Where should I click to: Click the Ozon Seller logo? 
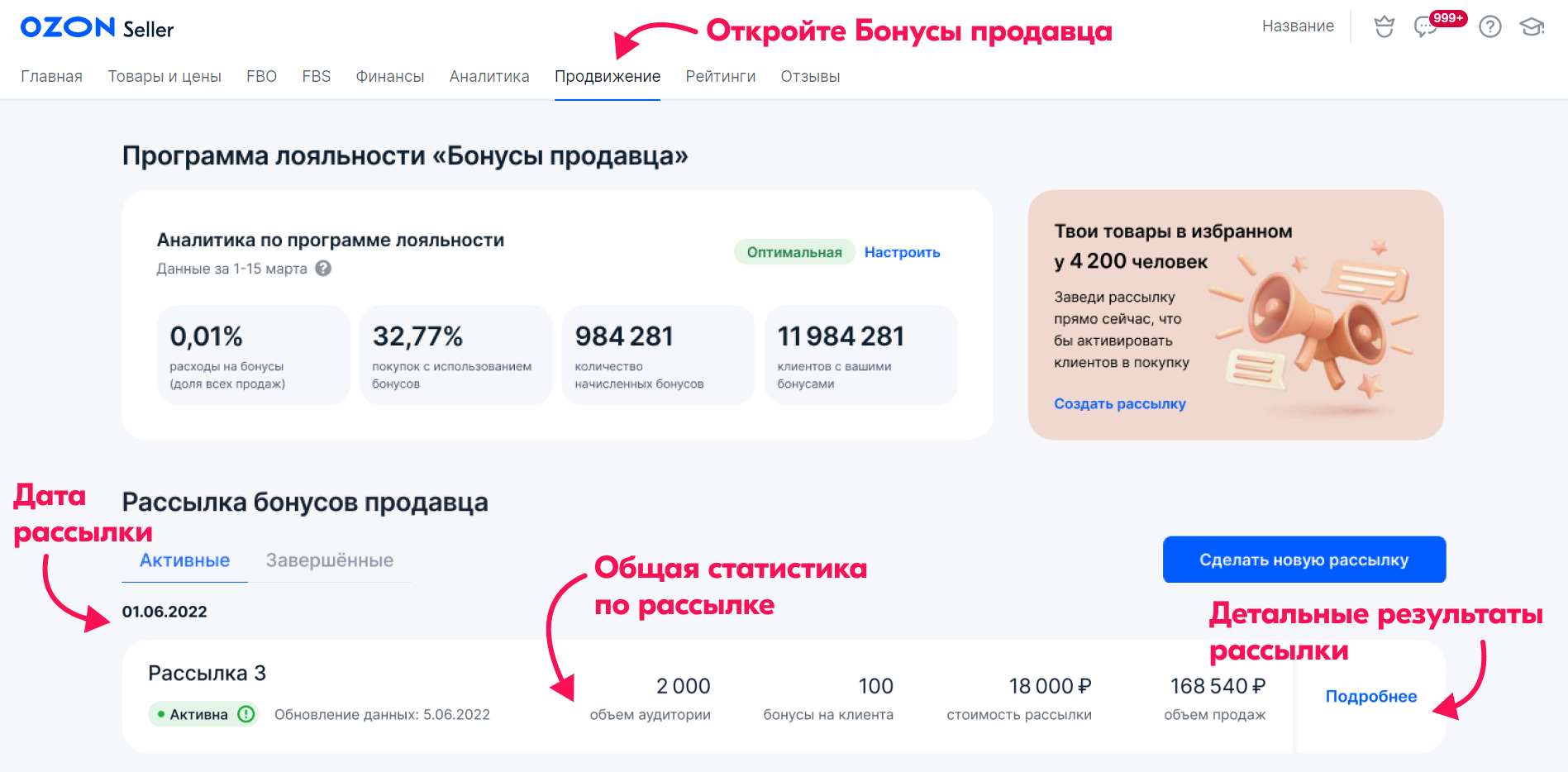pos(97,28)
